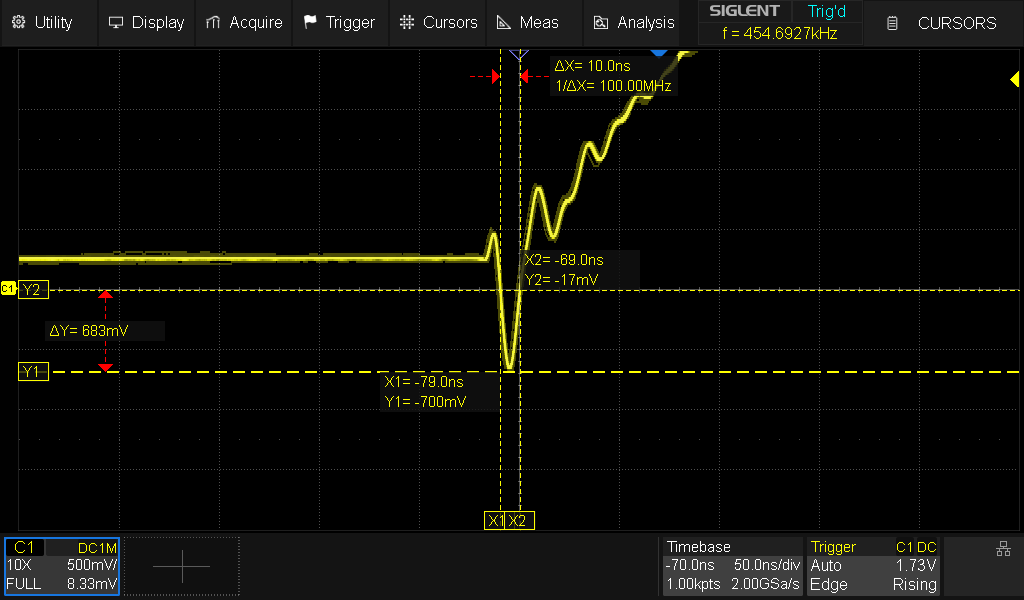Open the Trigger settings box
Screen dimensions: 1024x600
874,566
